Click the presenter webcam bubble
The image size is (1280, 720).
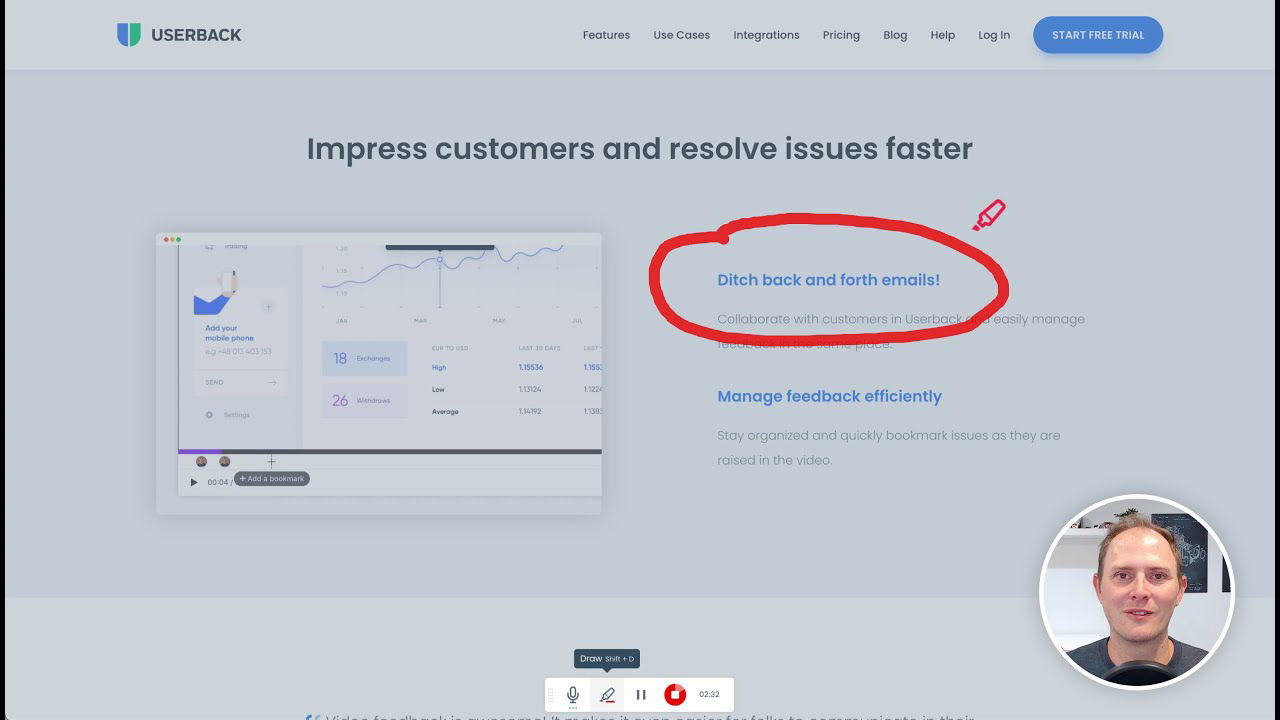tap(1137, 592)
